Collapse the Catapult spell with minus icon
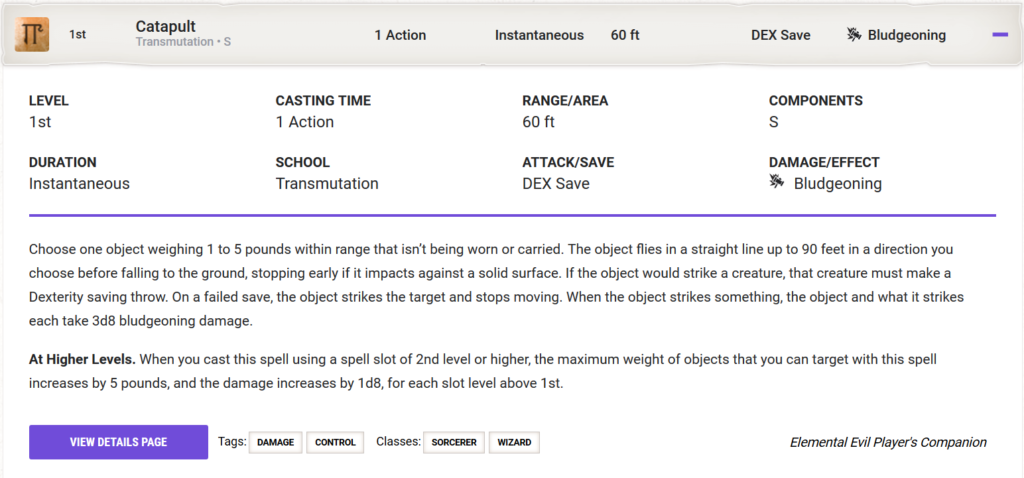This screenshot has height=478, width=1024. [x=999, y=35]
